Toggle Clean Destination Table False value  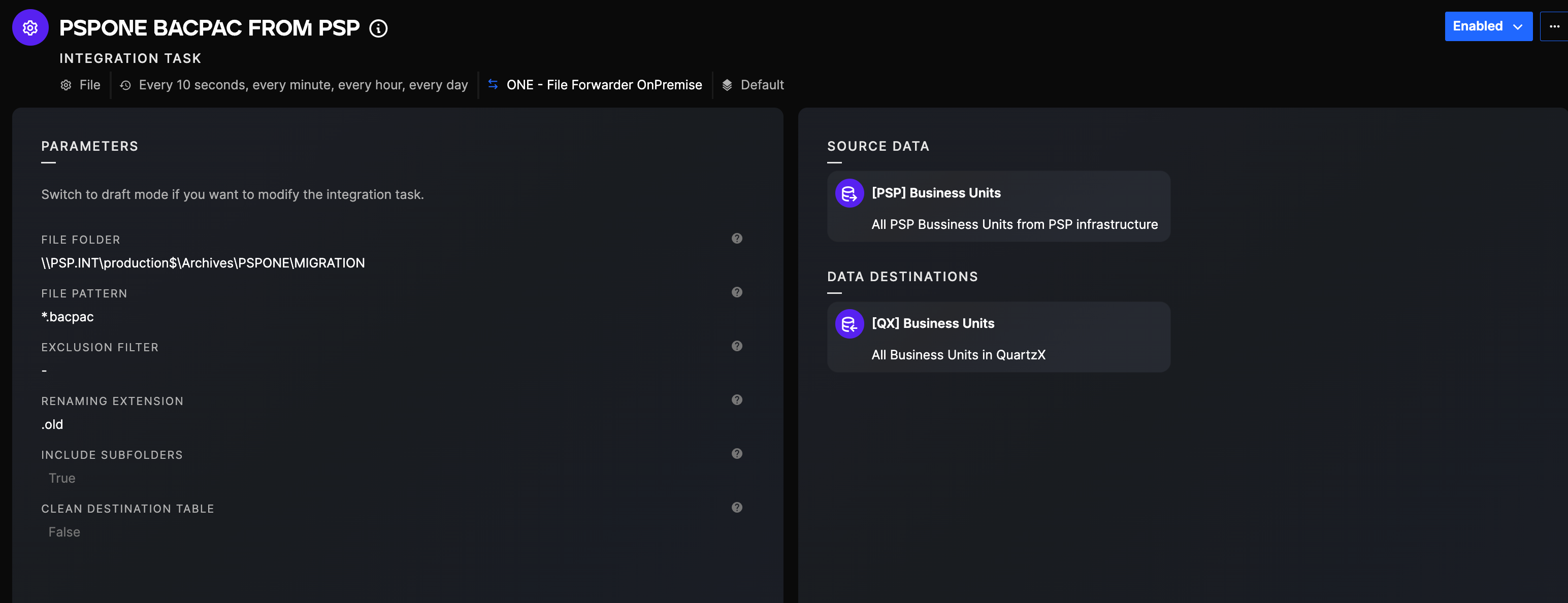click(x=64, y=532)
